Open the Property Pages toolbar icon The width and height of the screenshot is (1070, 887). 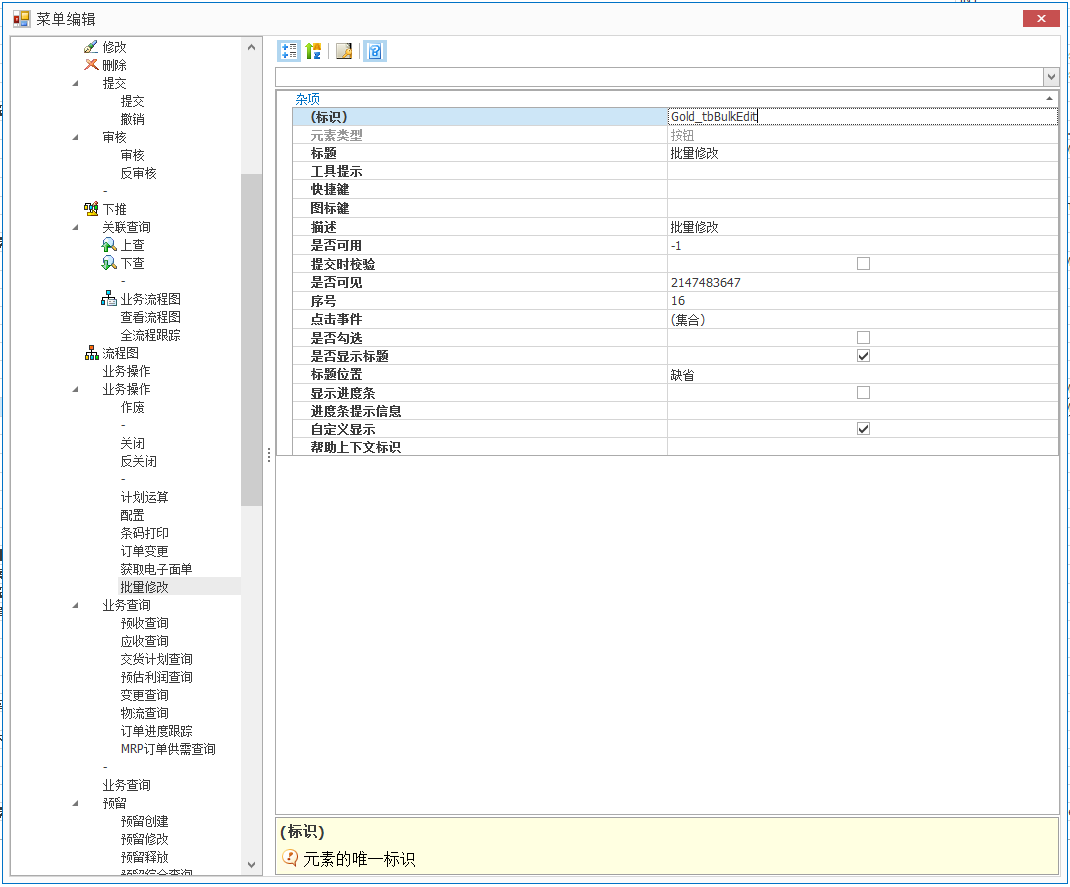pyautogui.click(x=344, y=51)
